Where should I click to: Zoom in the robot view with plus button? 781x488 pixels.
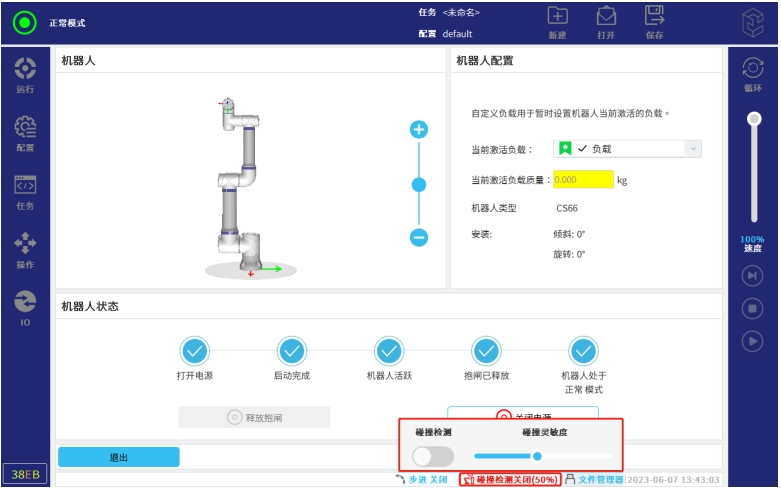point(419,130)
